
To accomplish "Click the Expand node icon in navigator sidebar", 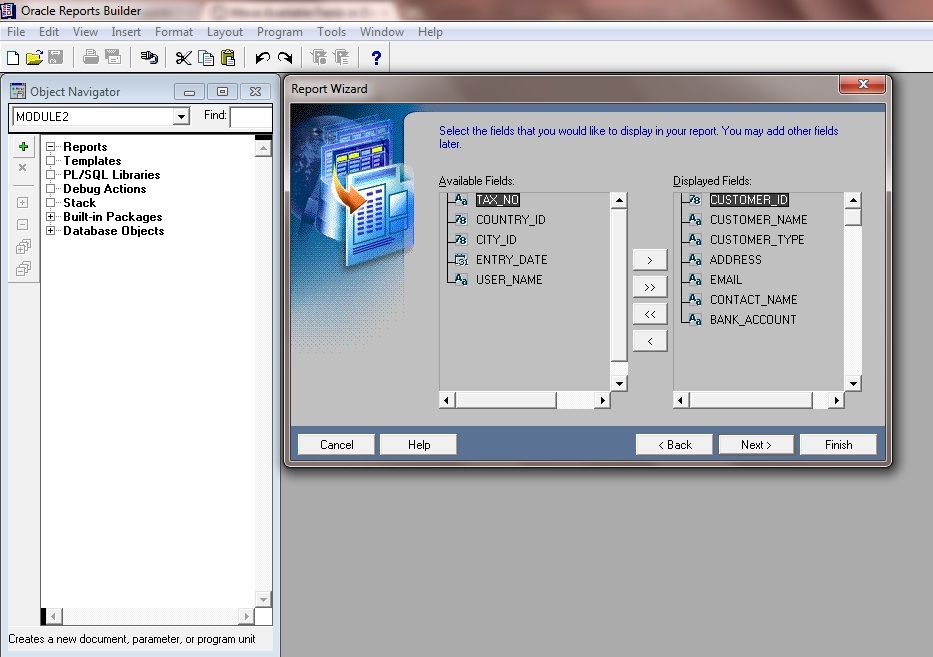I will point(23,202).
